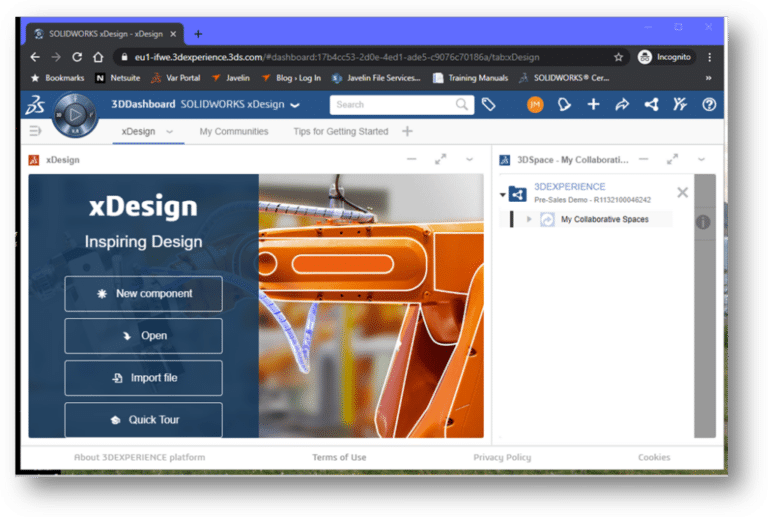The image size is (768, 517).
Task: Expand My Collaborative Spaces tree item
Action: point(529,219)
